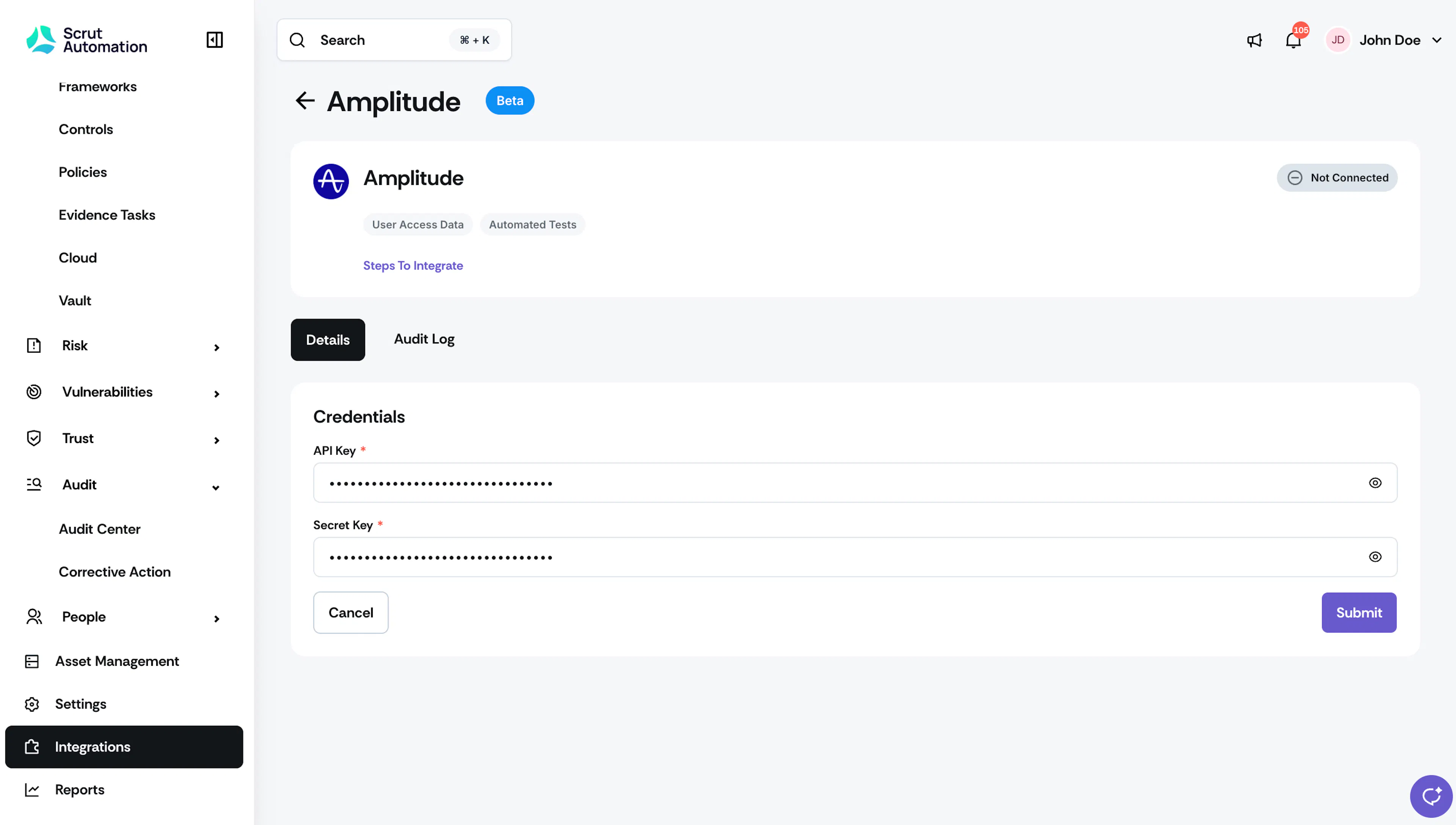Screen dimensions: 1456x825
Task: Open the Steps To Integrate link
Action: (x=413, y=265)
